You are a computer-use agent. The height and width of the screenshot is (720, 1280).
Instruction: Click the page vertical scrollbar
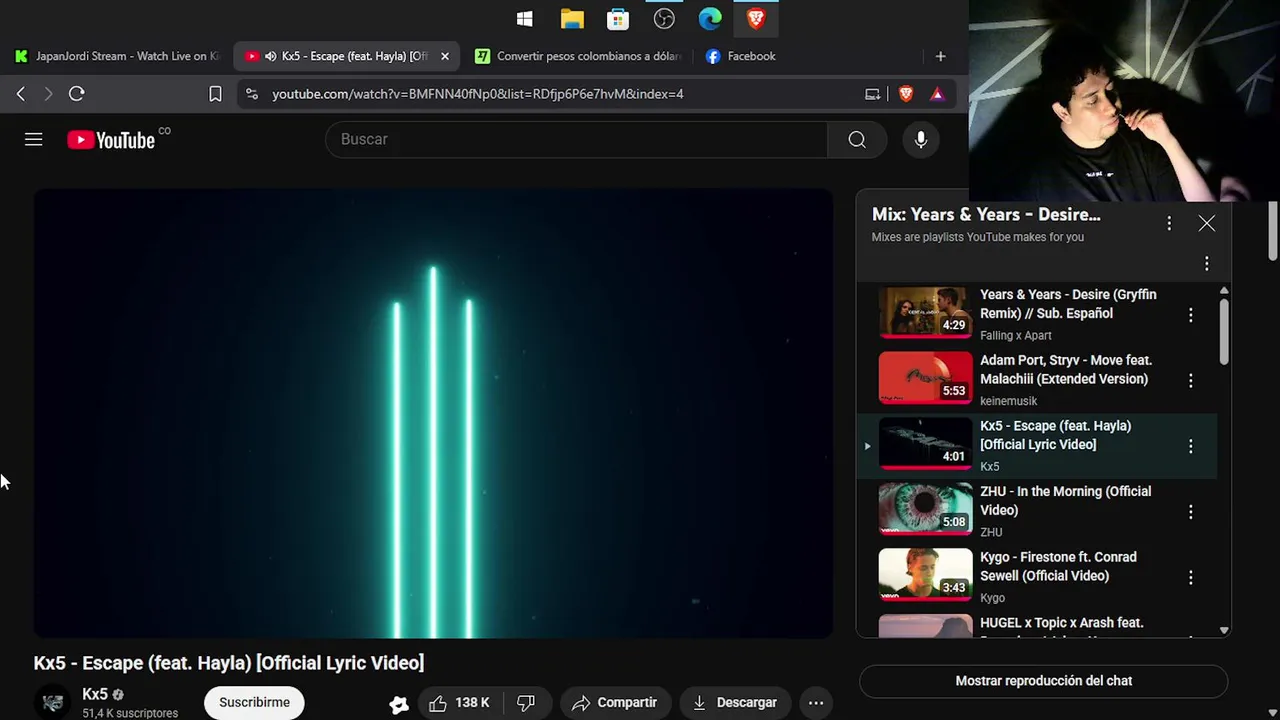point(1273,230)
